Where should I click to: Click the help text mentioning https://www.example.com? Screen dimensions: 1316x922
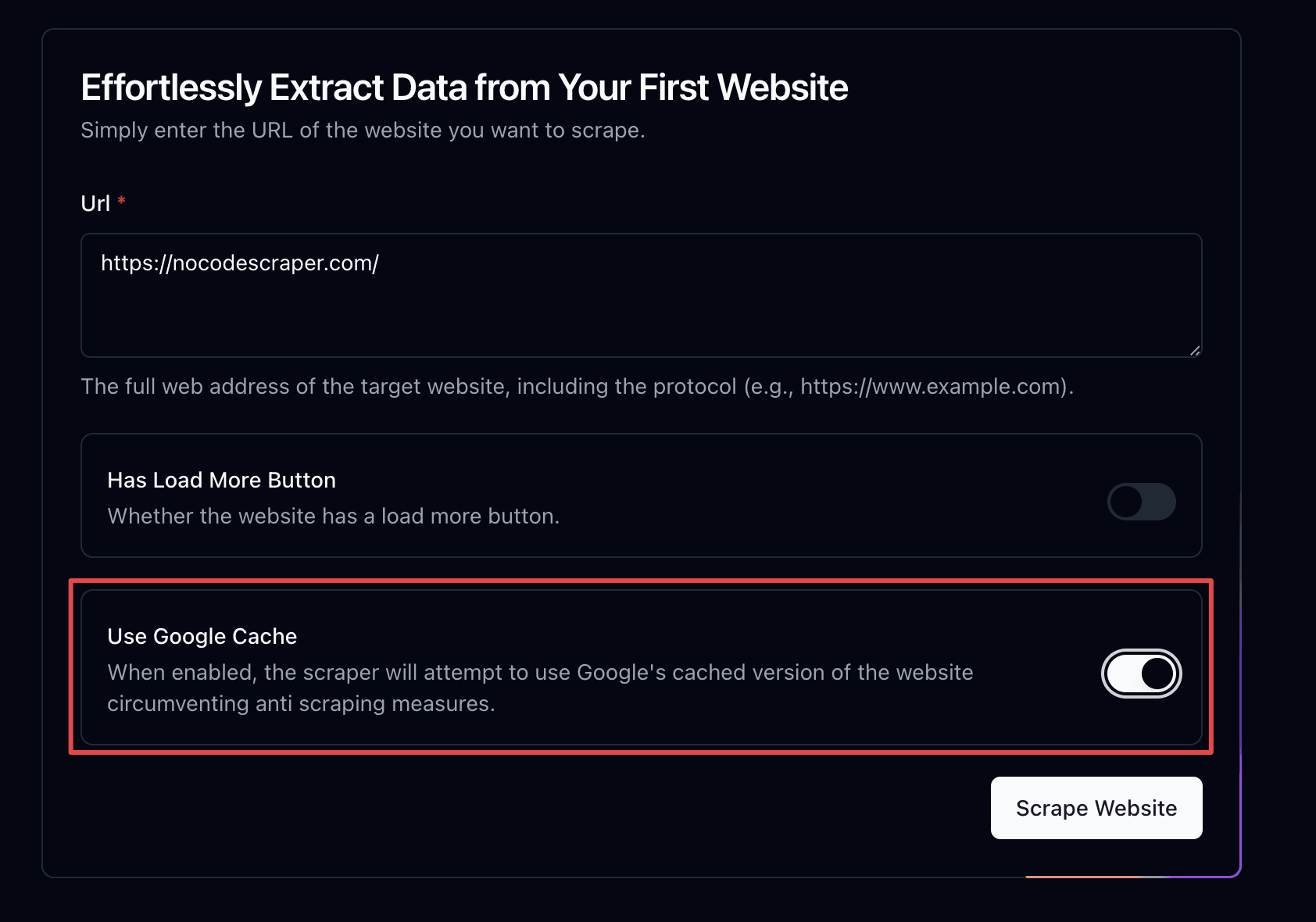coord(577,386)
